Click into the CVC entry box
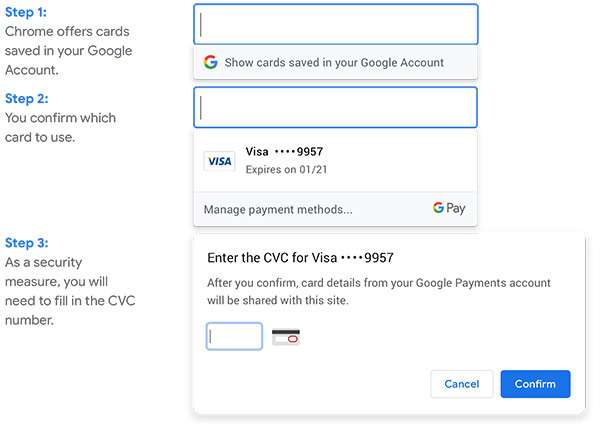The width and height of the screenshot is (600, 430). (234, 336)
